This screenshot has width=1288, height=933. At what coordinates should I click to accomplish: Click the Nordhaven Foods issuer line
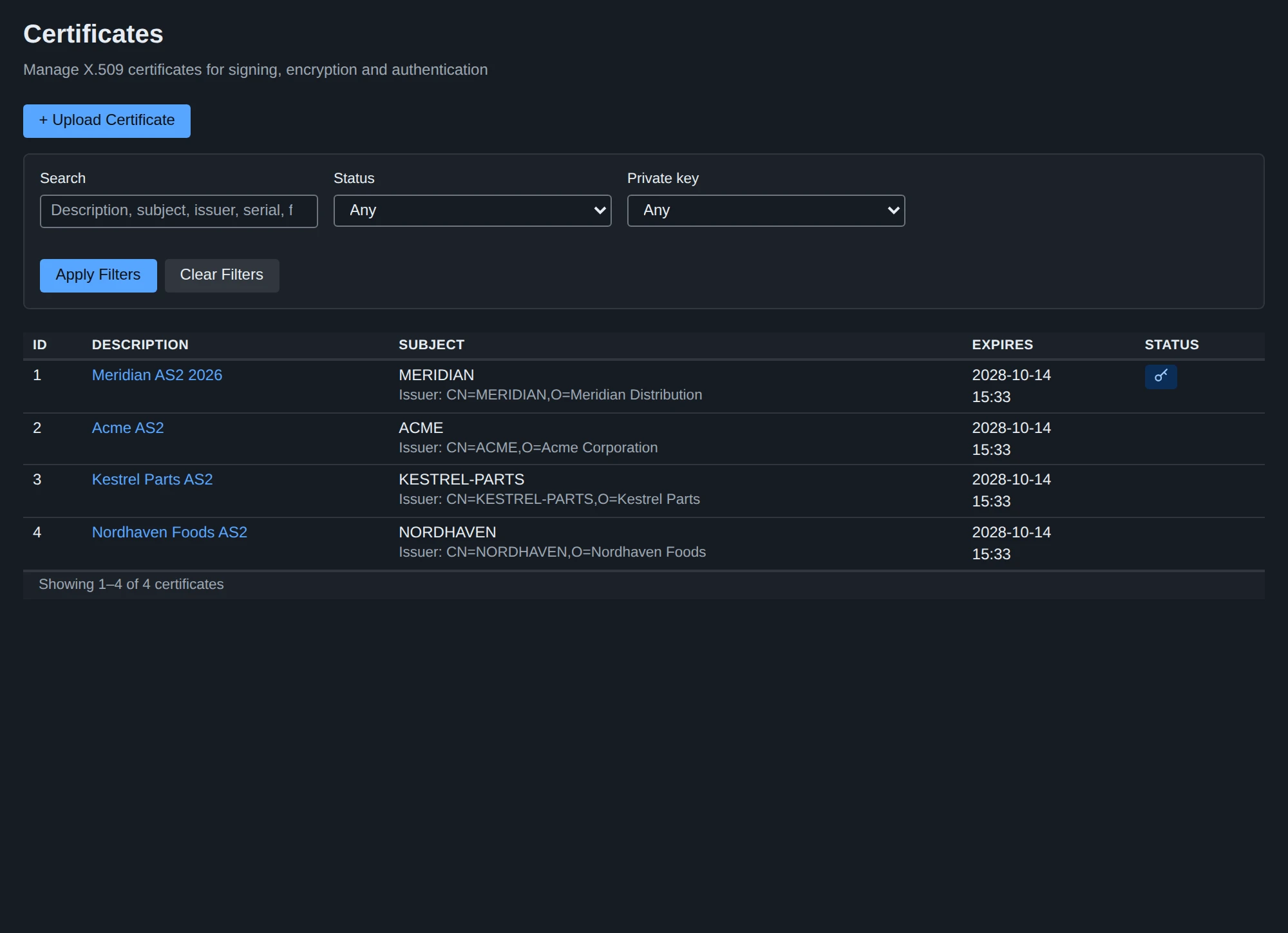click(552, 552)
